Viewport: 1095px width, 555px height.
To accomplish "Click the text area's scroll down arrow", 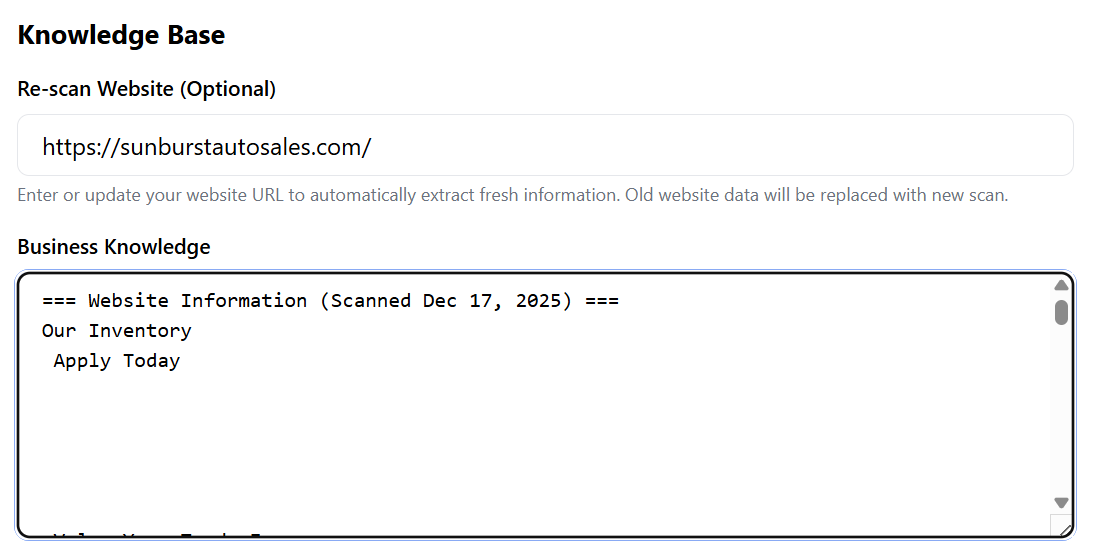I will [1061, 503].
